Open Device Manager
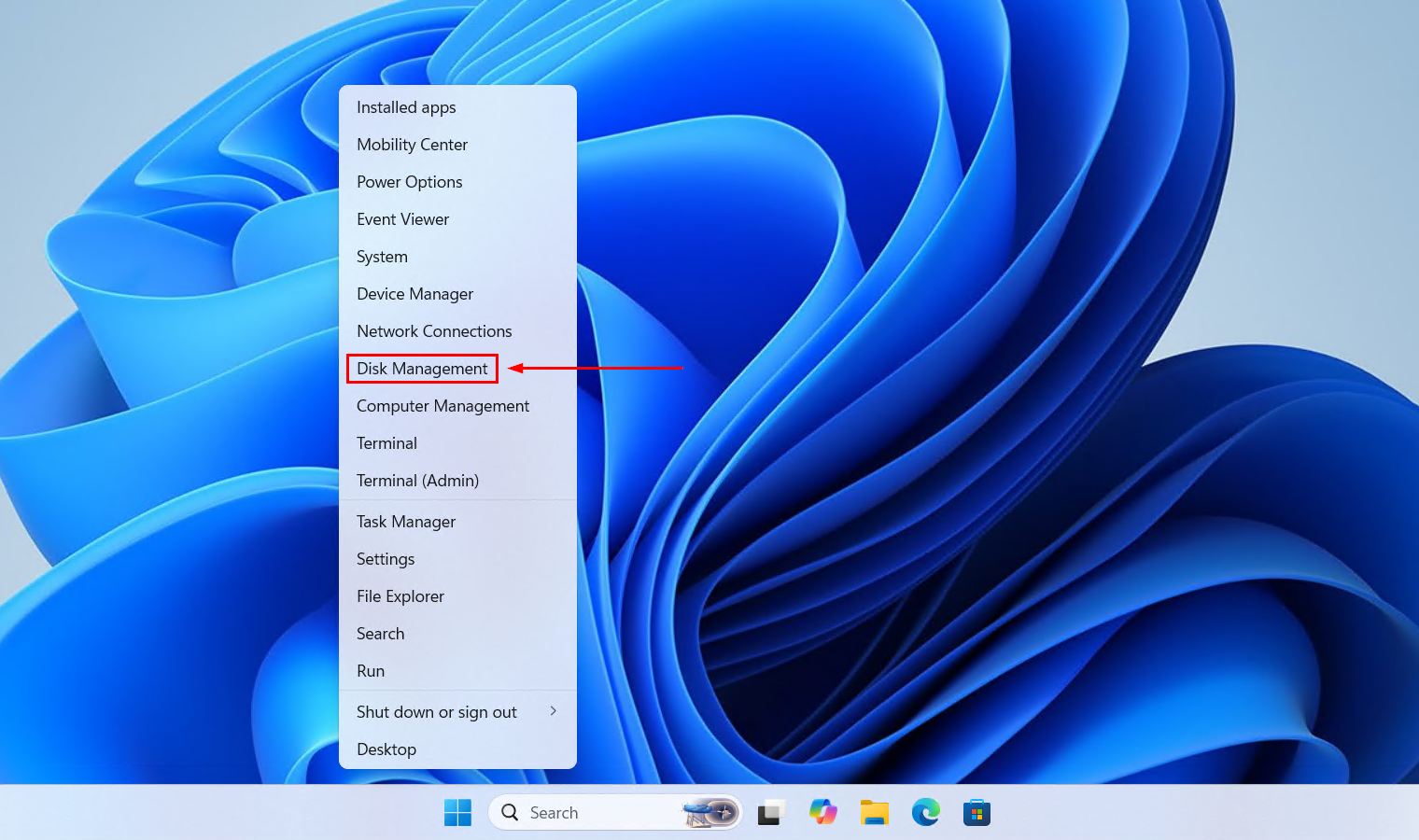The image size is (1419, 840). coord(457,294)
